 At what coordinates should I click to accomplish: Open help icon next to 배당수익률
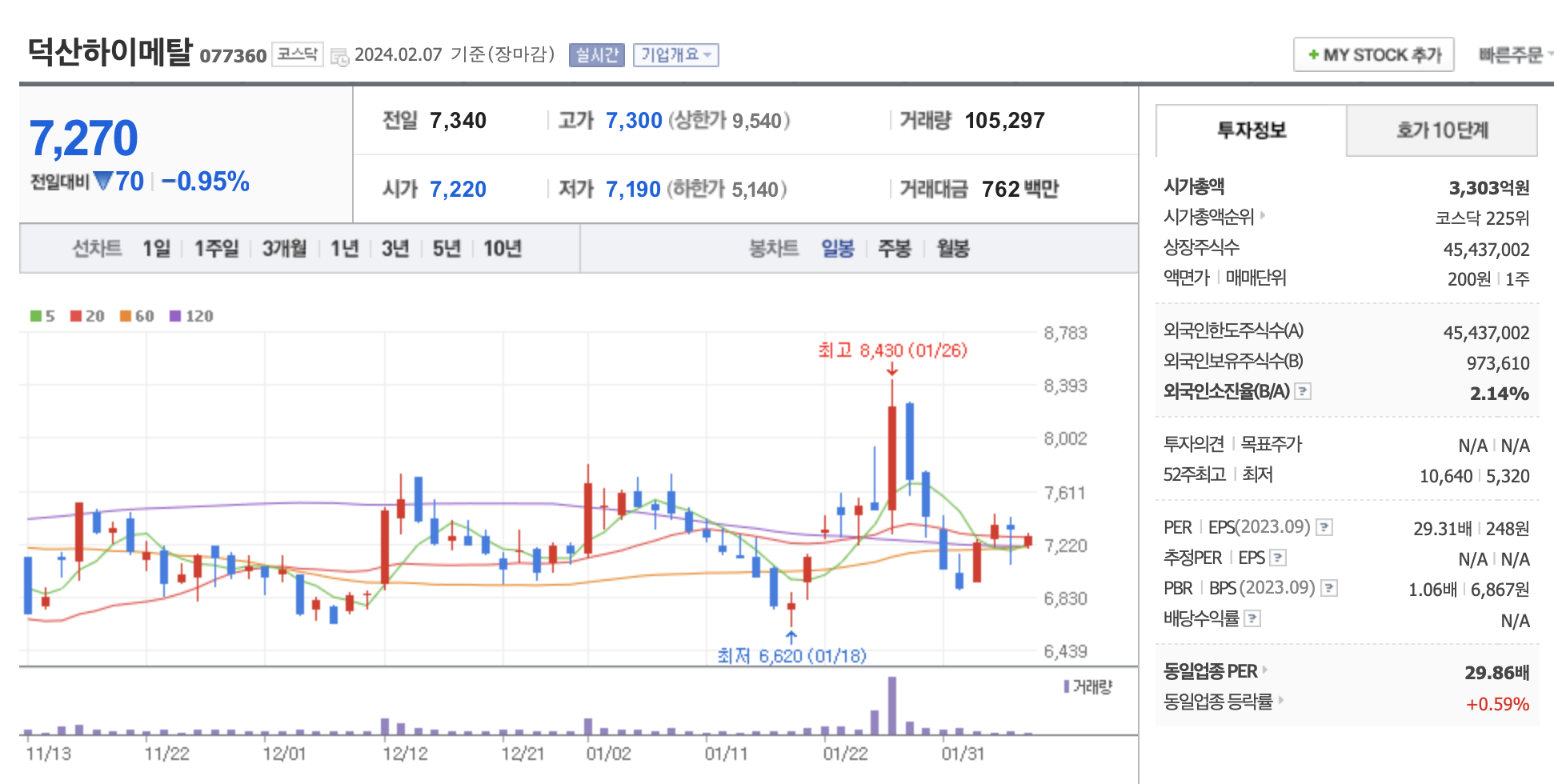point(1253,618)
